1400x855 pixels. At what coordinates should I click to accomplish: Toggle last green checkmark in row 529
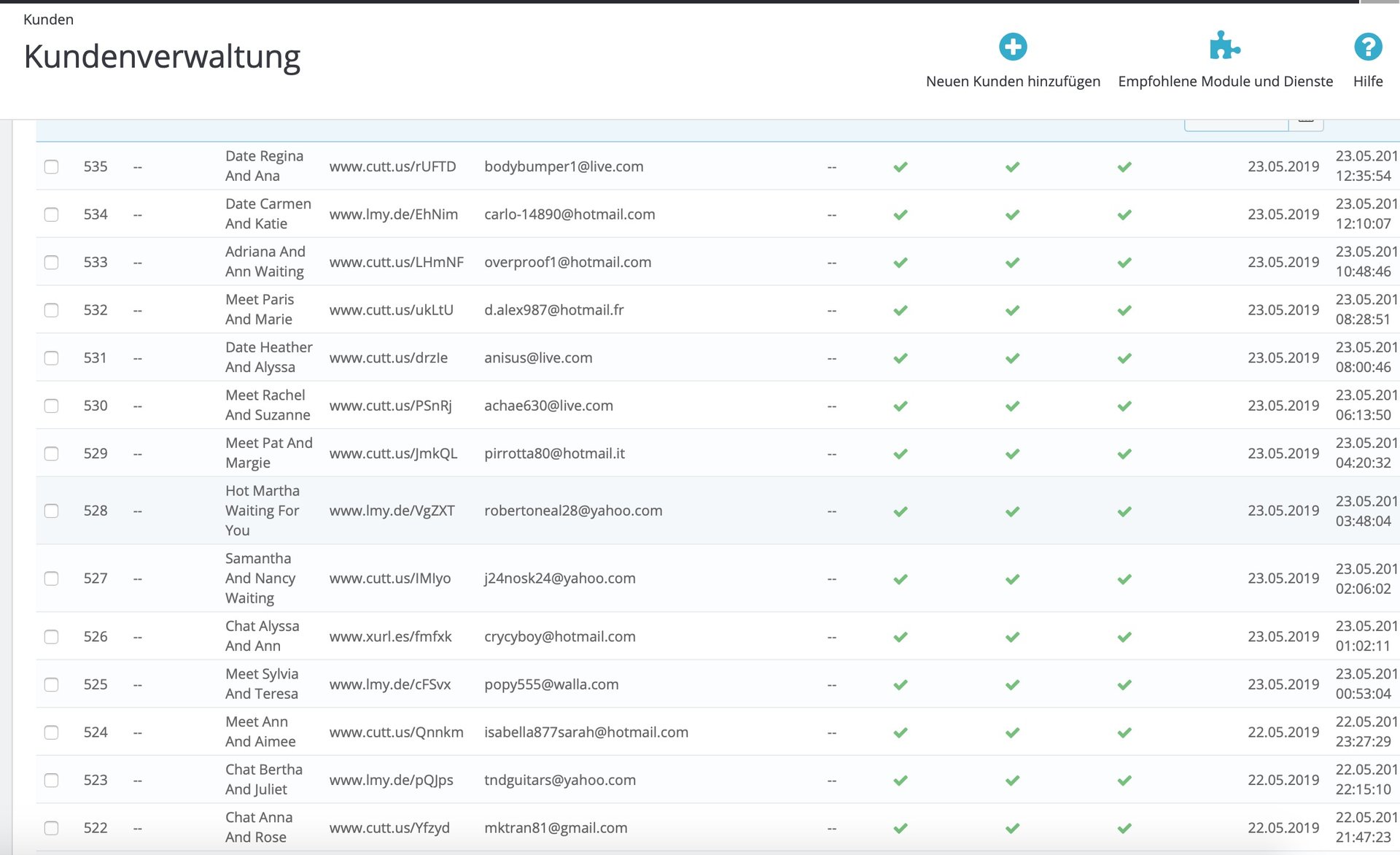point(1124,454)
